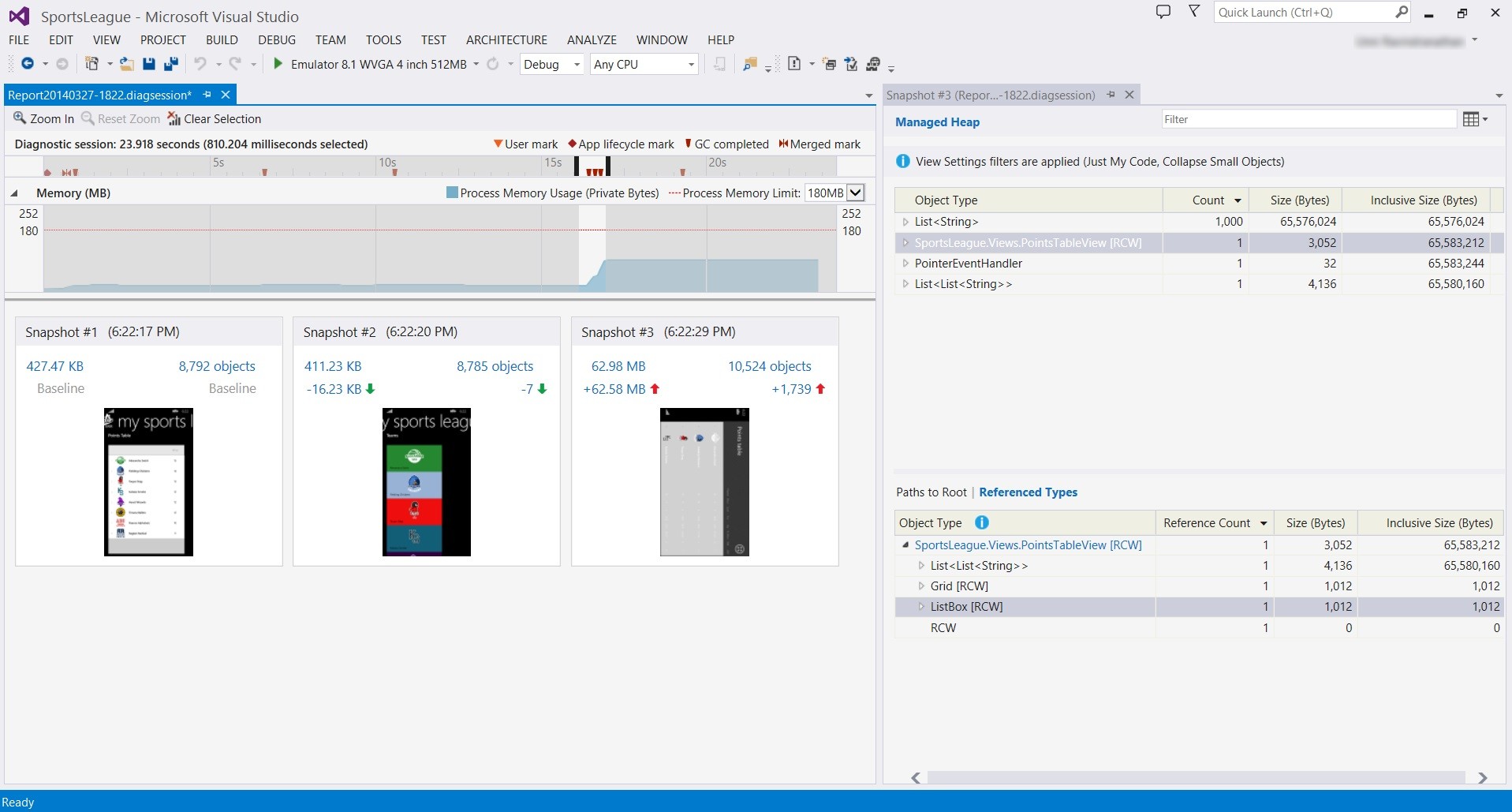Sort by the Reference Count column

[1215, 523]
